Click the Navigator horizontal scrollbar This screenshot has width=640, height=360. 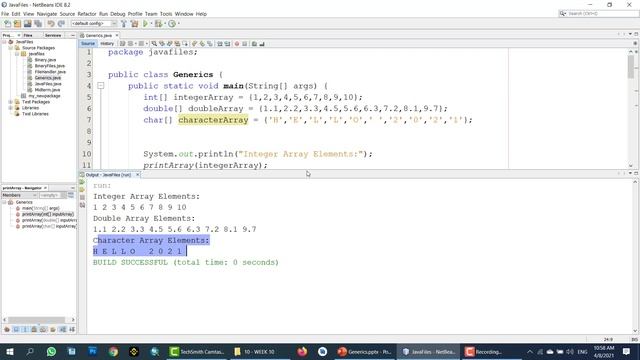click(37, 320)
